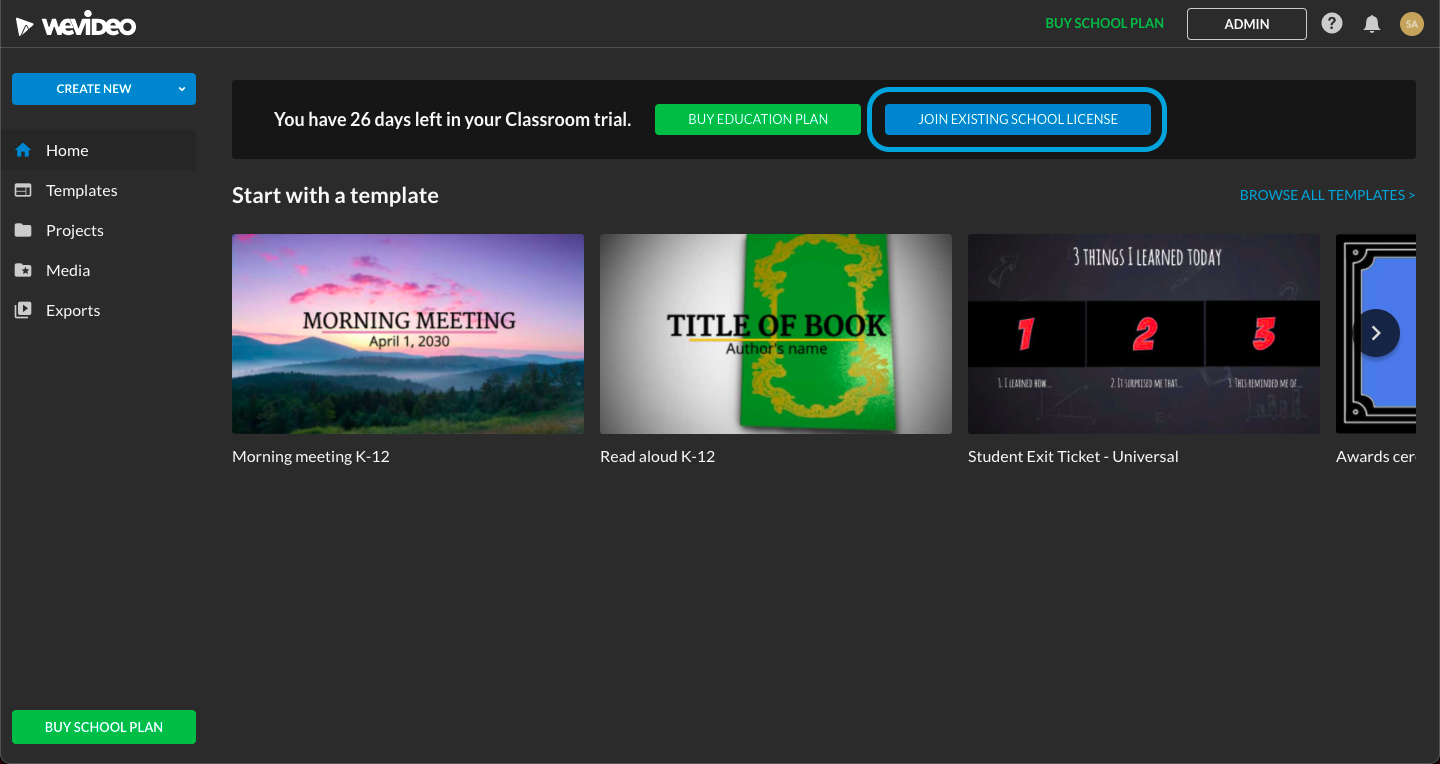Click the Buy School Plan button in sidebar
This screenshot has height=764, width=1440.
pos(104,727)
